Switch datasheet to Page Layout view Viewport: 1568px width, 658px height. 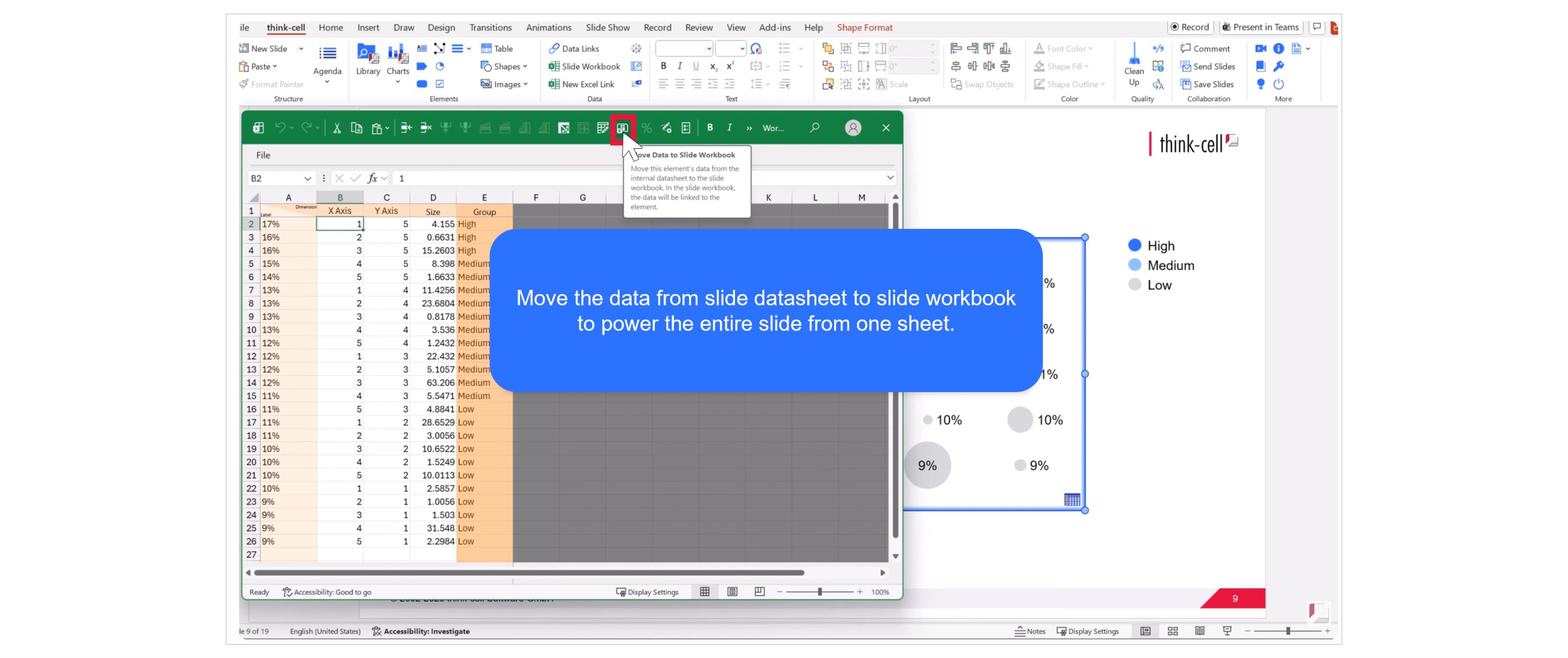pyautogui.click(x=732, y=592)
